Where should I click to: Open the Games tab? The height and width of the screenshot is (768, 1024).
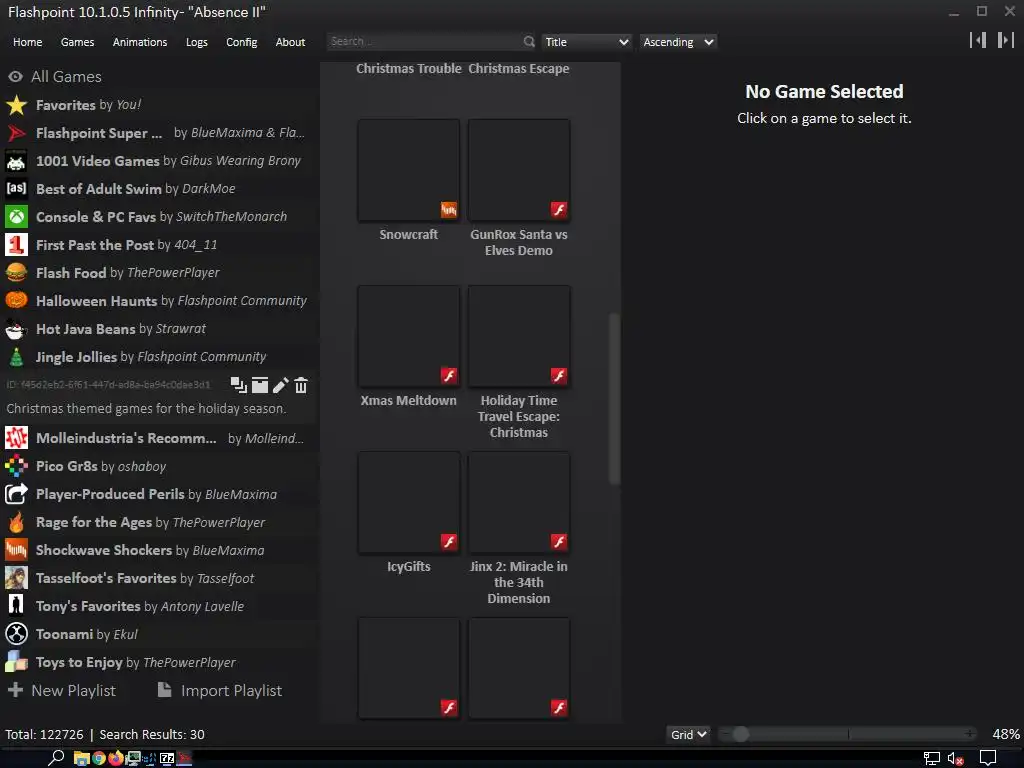click(x=77, y=42)
